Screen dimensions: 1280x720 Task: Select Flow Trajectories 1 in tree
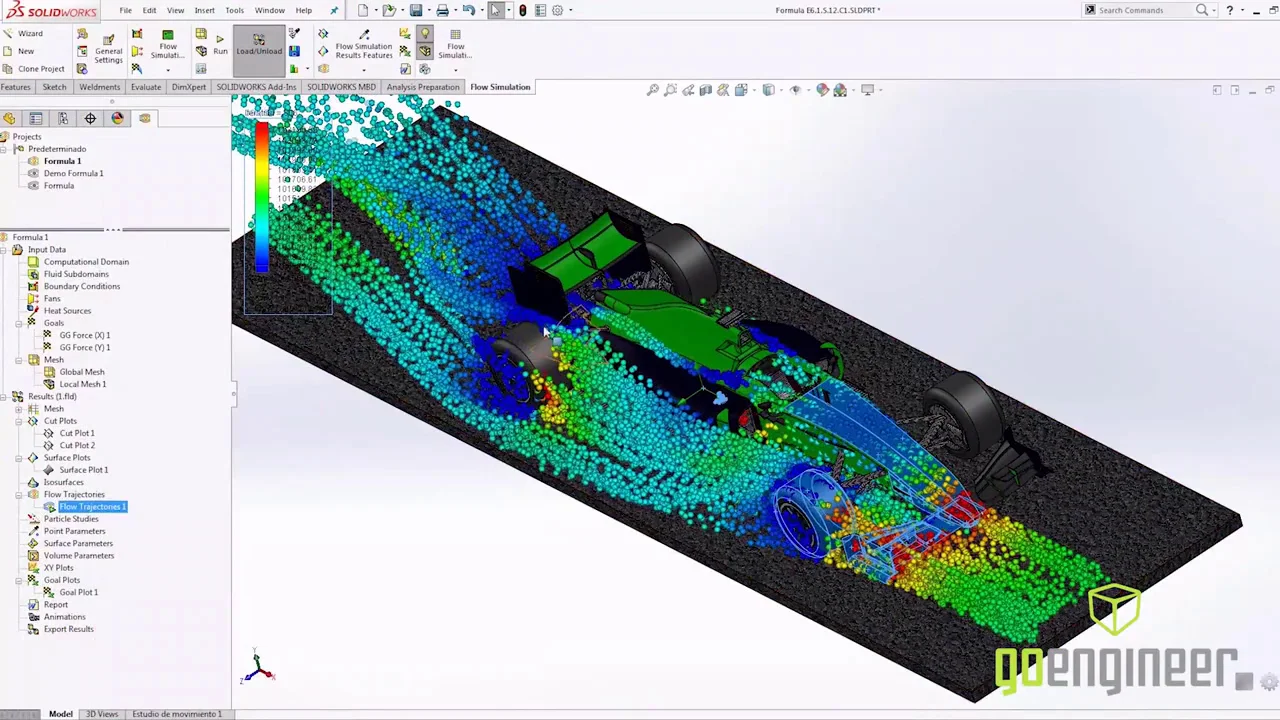click(x=92, y=507)
